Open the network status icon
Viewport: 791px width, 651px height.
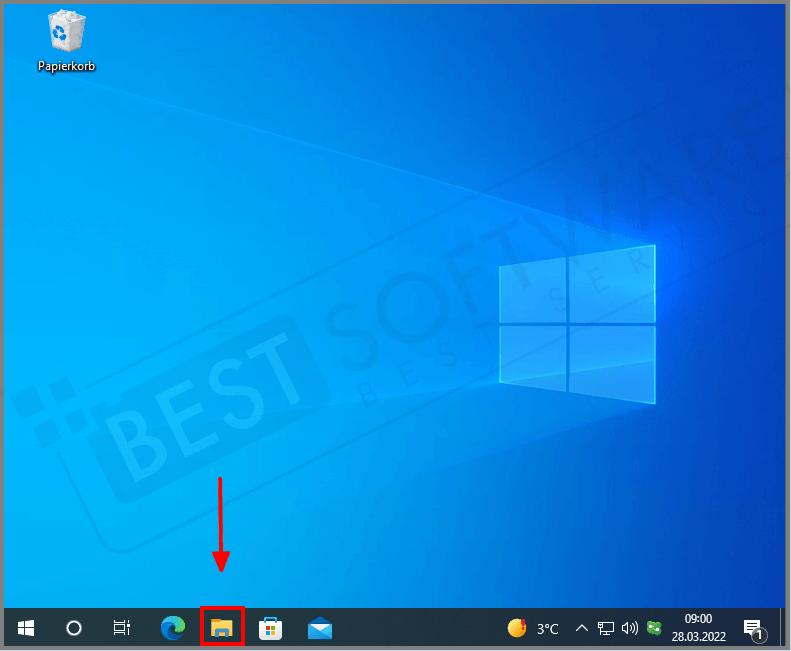tap(605, 628)
